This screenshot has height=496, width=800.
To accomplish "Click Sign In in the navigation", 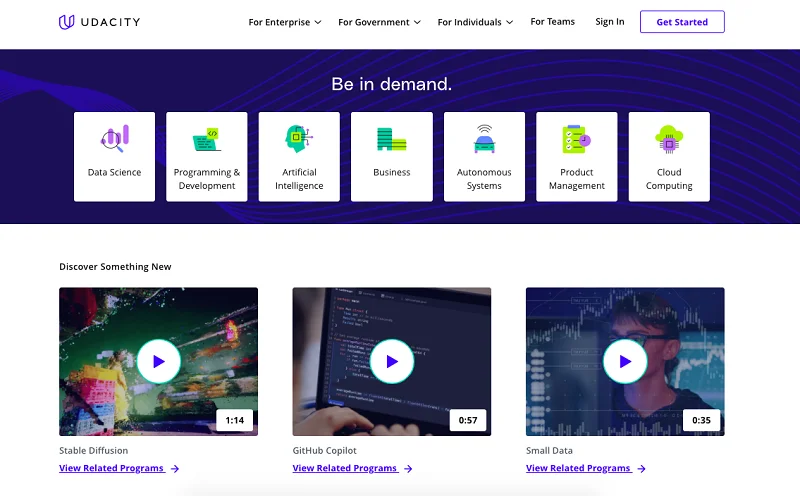I will [609, 22].
